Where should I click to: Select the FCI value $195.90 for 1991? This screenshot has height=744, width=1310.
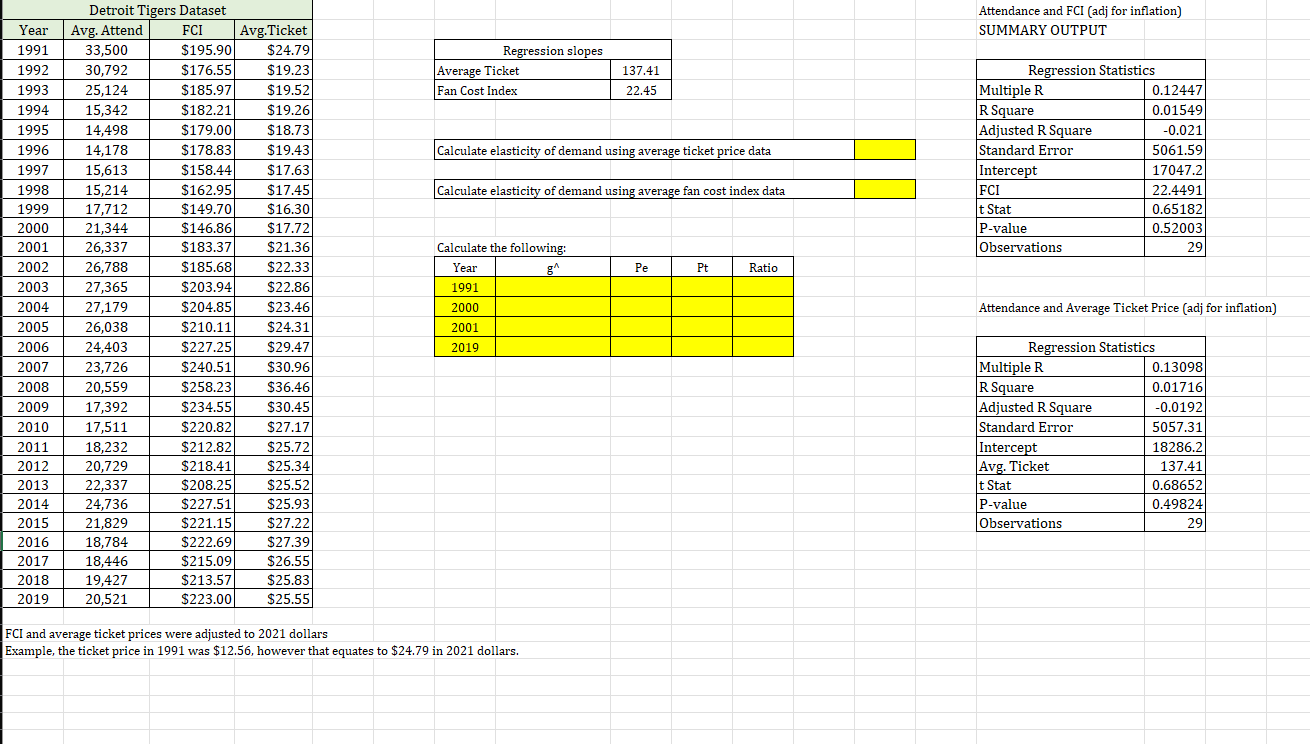click(192, 50)
